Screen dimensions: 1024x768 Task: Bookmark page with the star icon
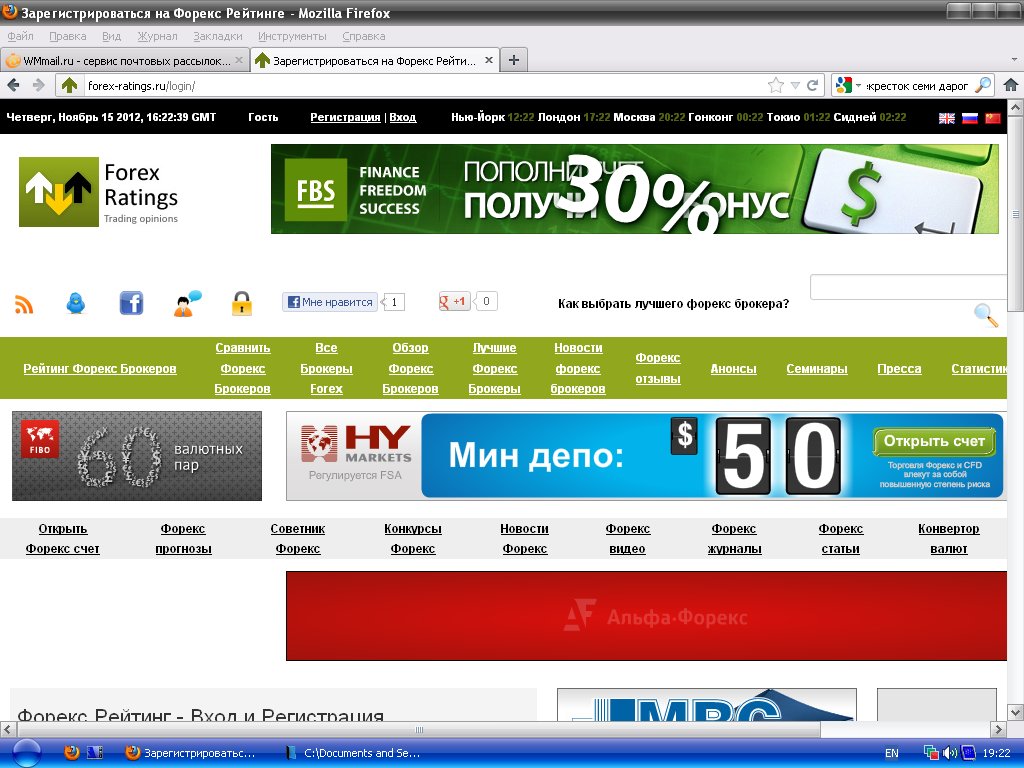pyautogui.click(x=775, y=85)
